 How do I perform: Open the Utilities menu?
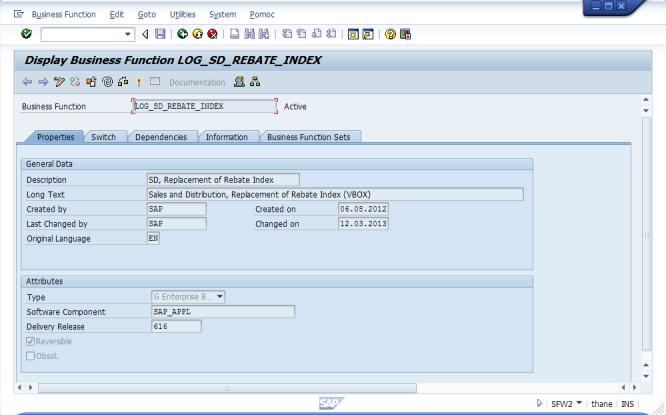pos(183,14)
